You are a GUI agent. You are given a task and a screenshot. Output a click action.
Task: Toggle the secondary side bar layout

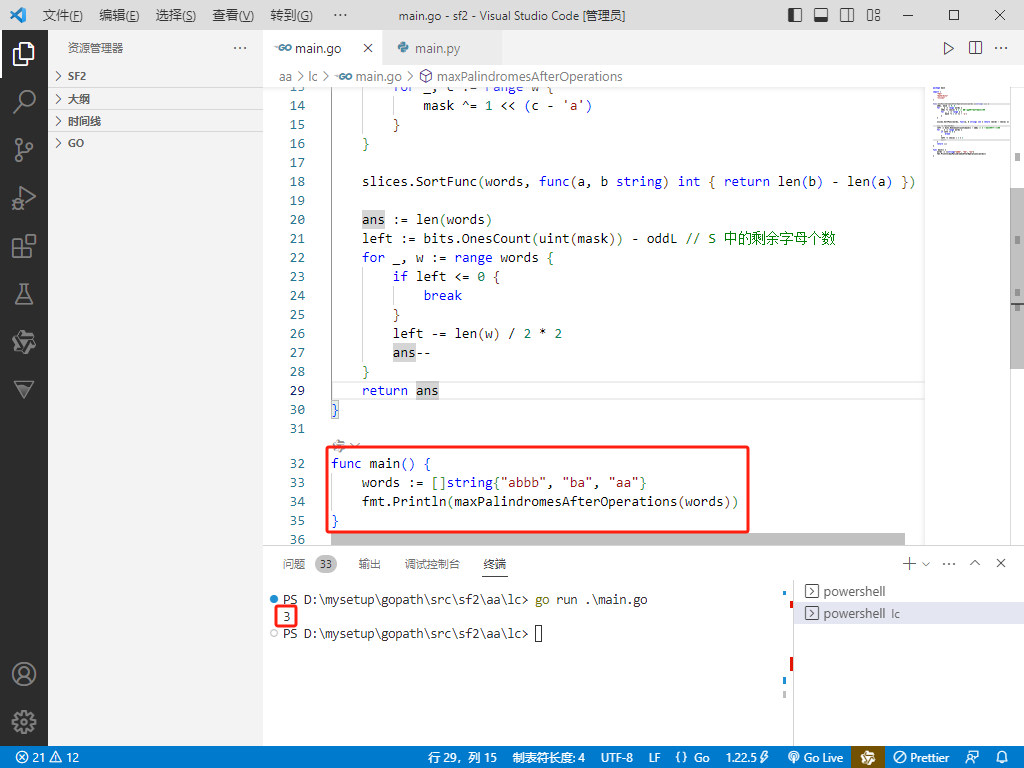tap(847, 15)
